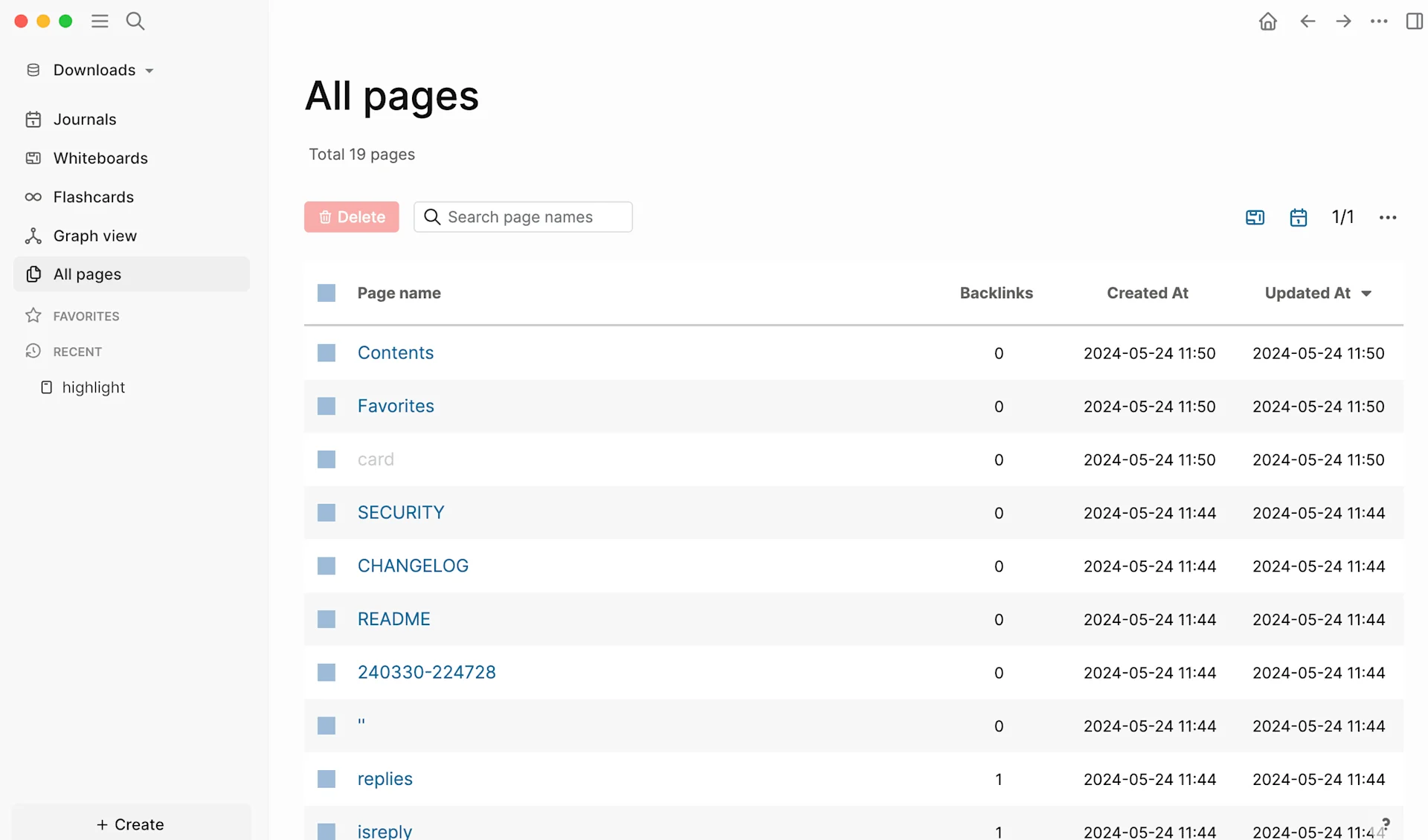Image resolution: width=1428 pixels, height=840 pixels.
Task: Open the global search
Action: (x=135, y=21)
